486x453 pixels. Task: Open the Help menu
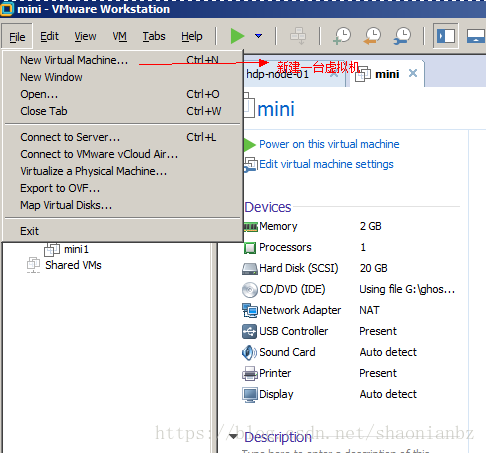click(192, 36)
